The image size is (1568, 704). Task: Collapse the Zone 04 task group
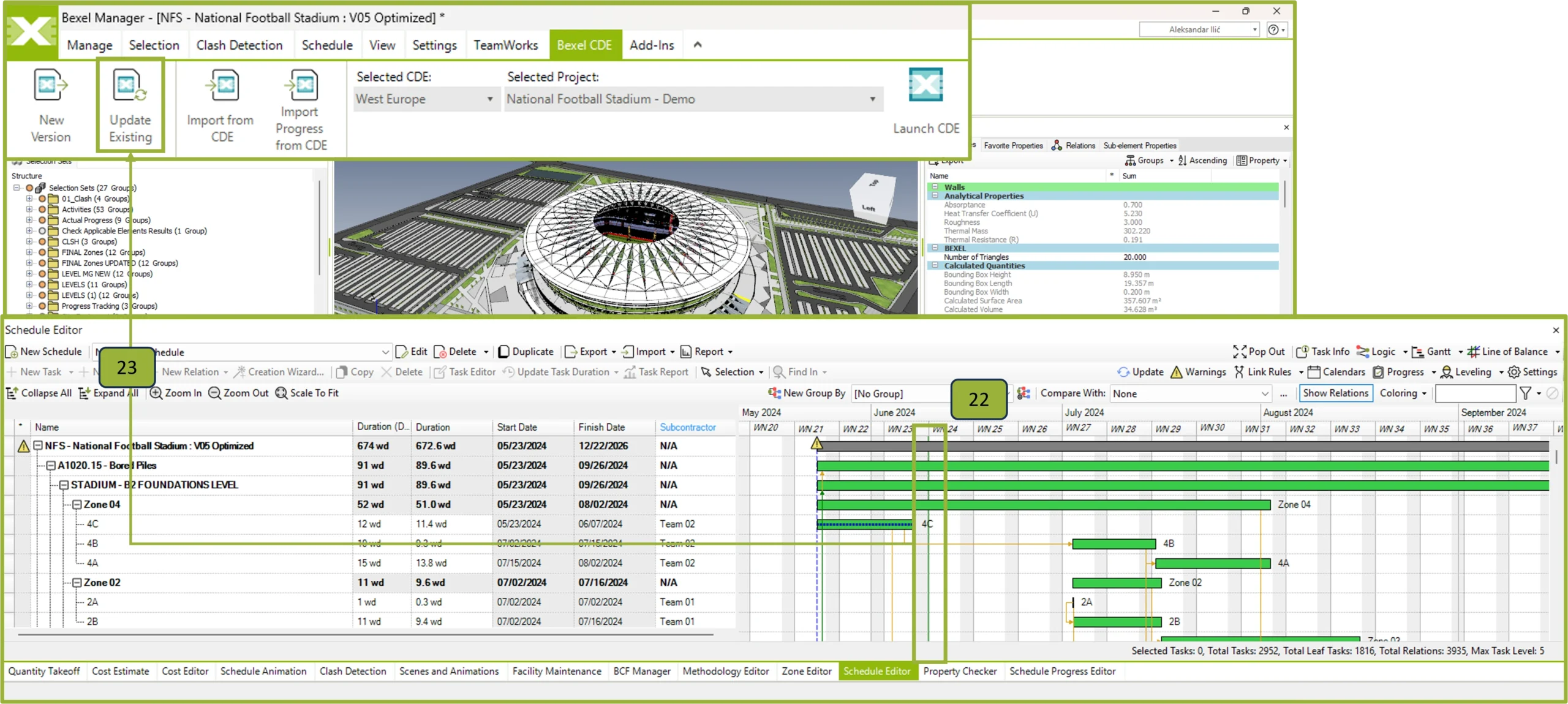[77, 505]
